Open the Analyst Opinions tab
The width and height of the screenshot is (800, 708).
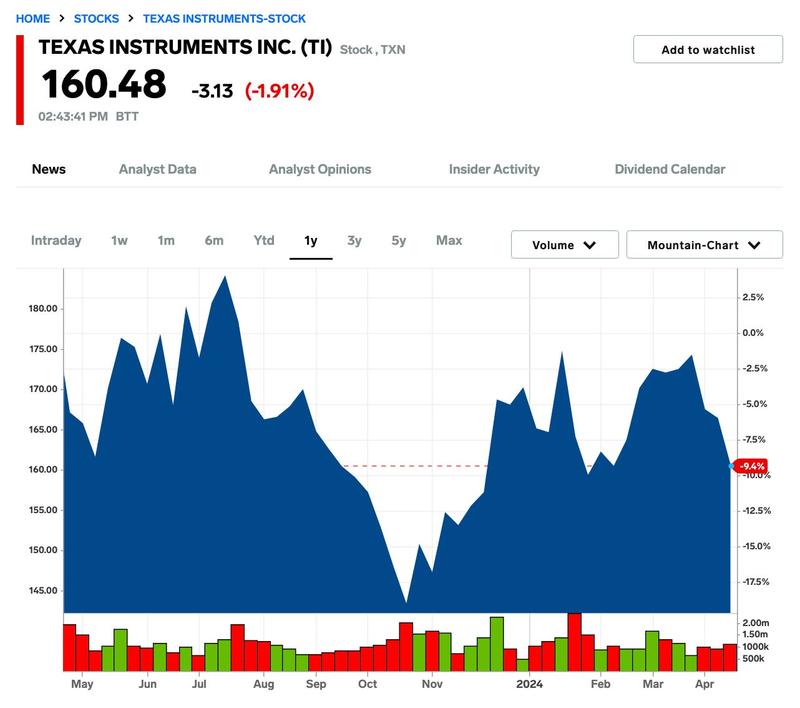point(320,169)
